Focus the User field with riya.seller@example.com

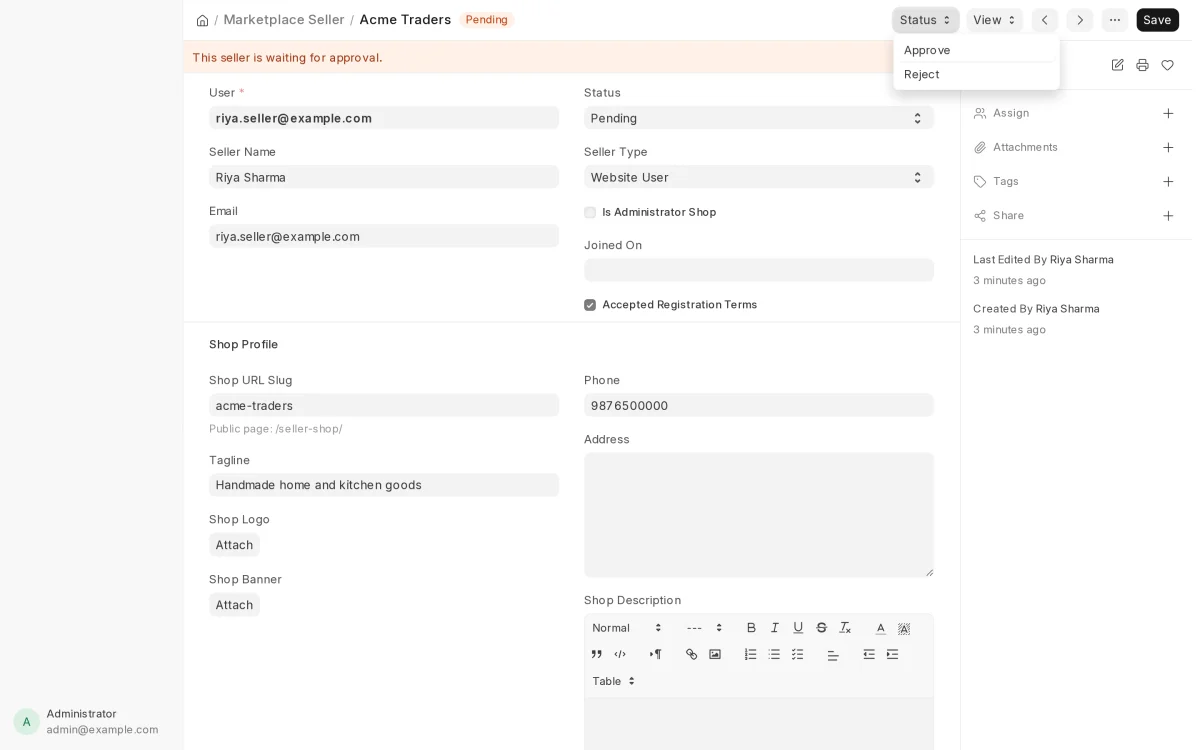(384, 118)
